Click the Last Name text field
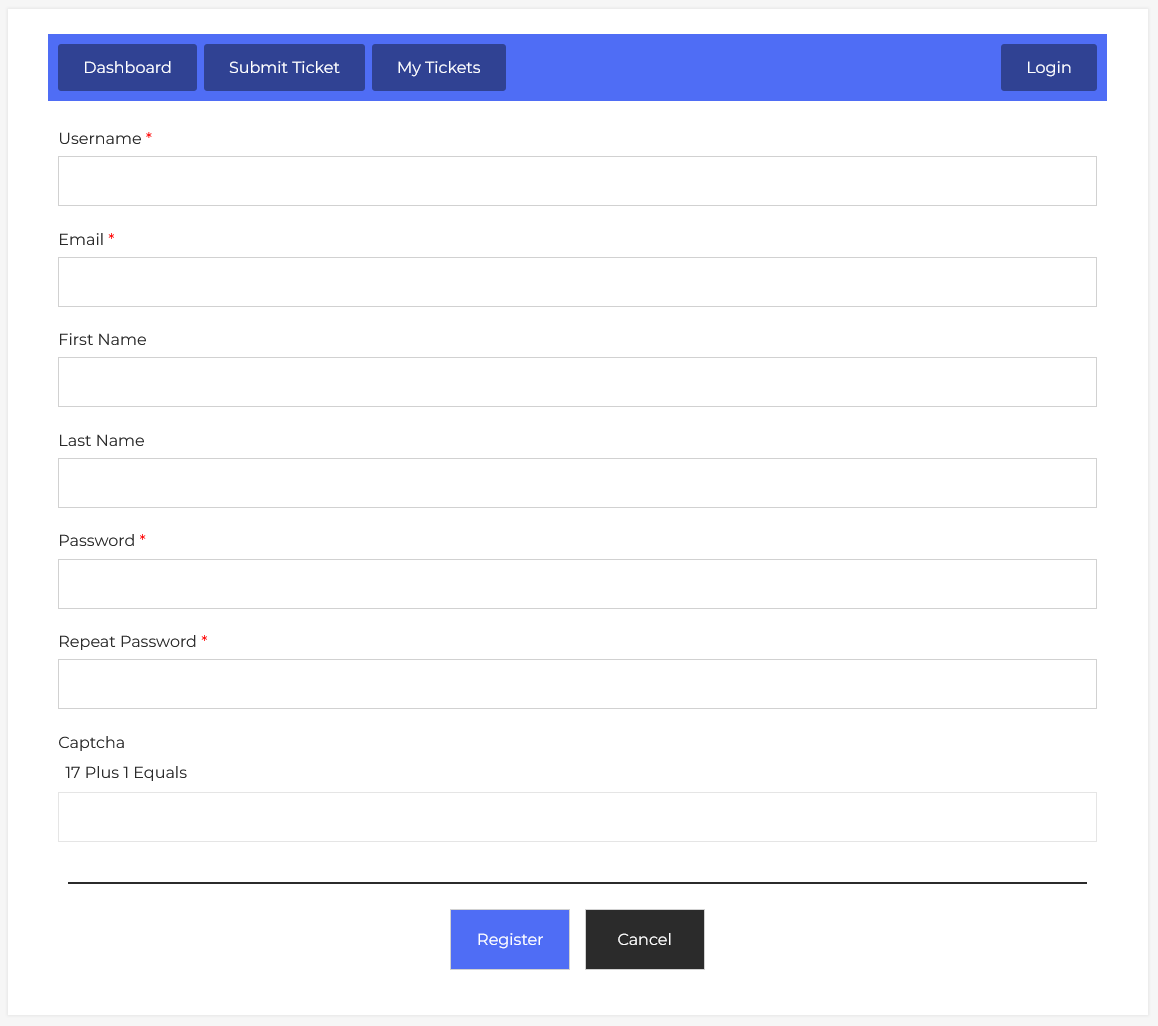 (577, 483)
